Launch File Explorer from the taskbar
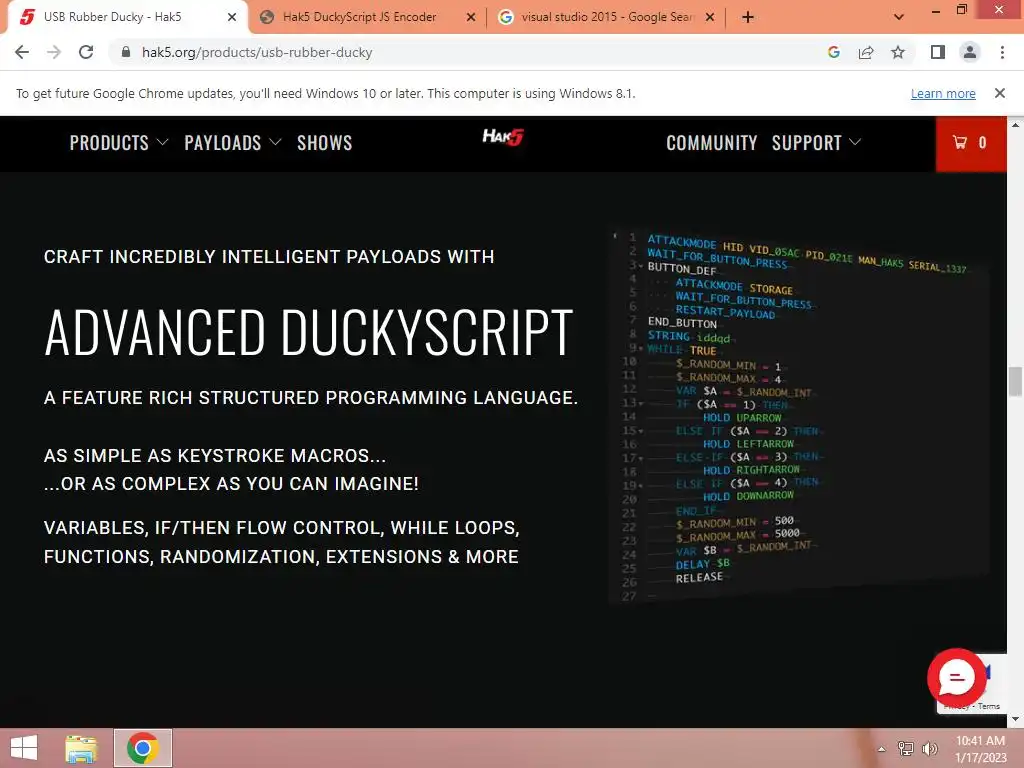The image size is (1024, 768). [81, 748]
